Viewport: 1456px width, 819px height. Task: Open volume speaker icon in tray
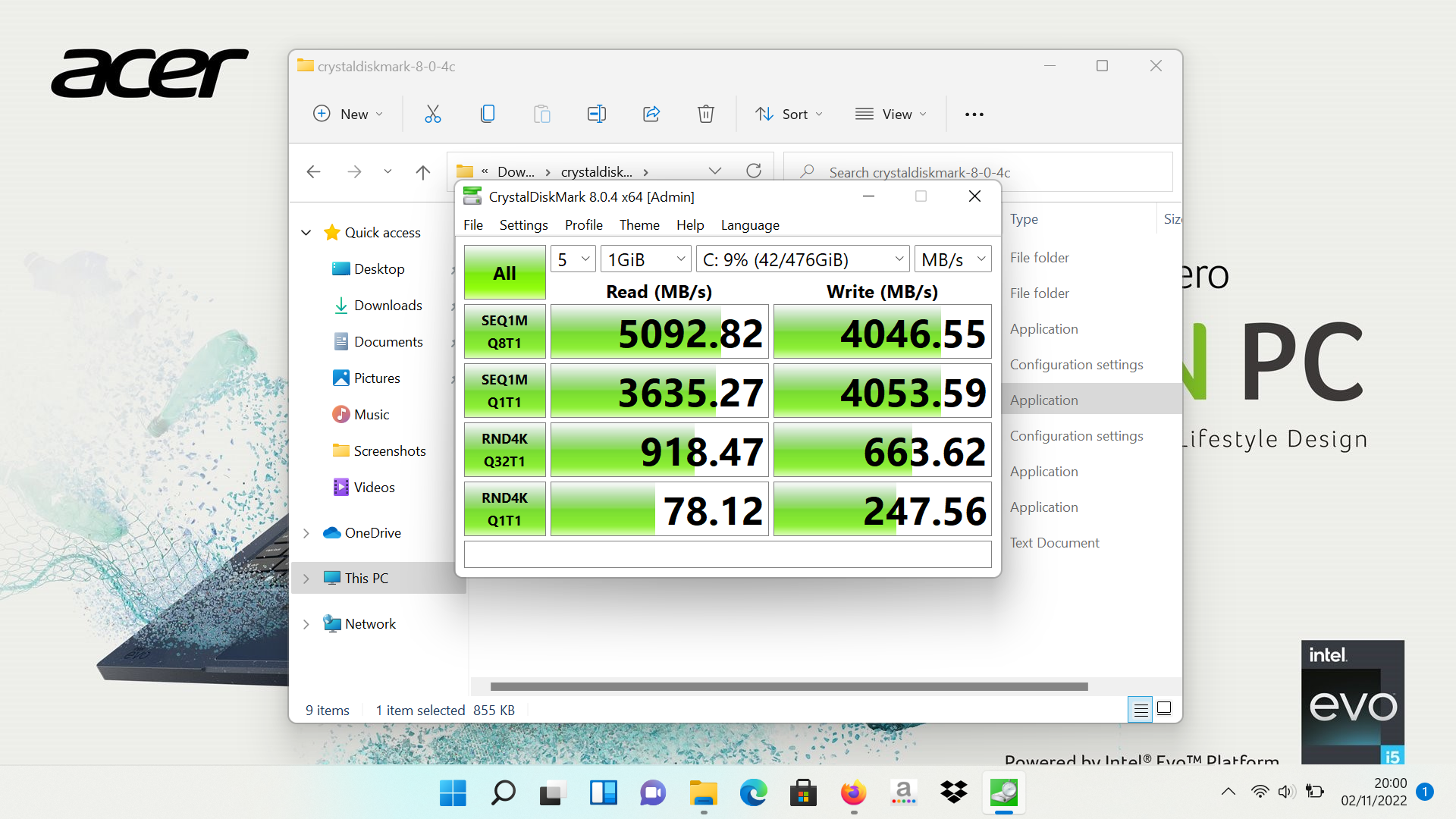coord(1285,792)
